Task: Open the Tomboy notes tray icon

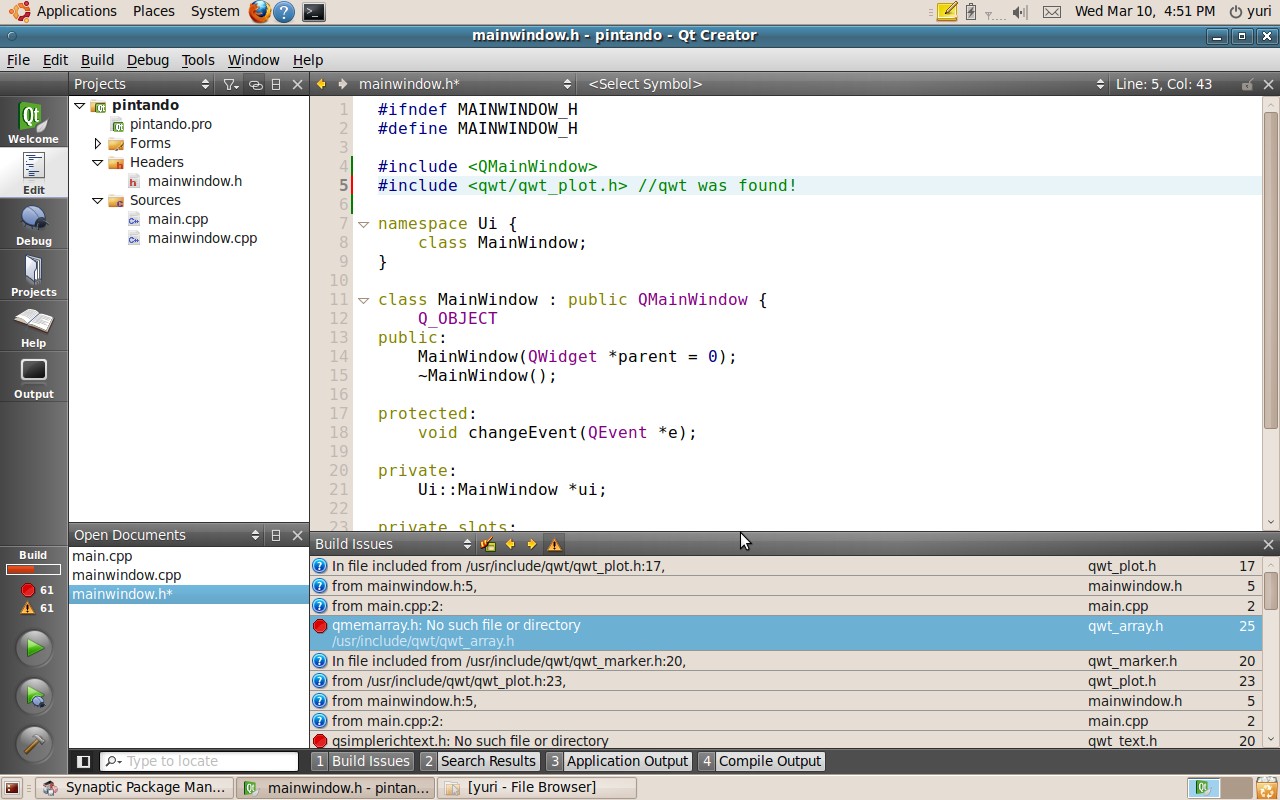Action: 946,12
